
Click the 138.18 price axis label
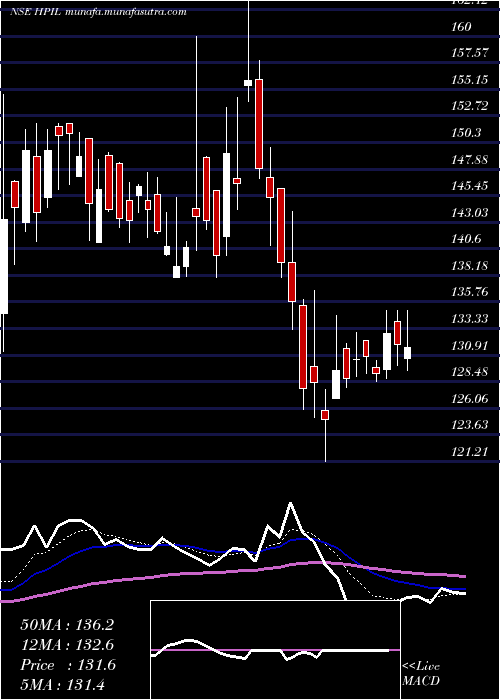coord(470,266)
